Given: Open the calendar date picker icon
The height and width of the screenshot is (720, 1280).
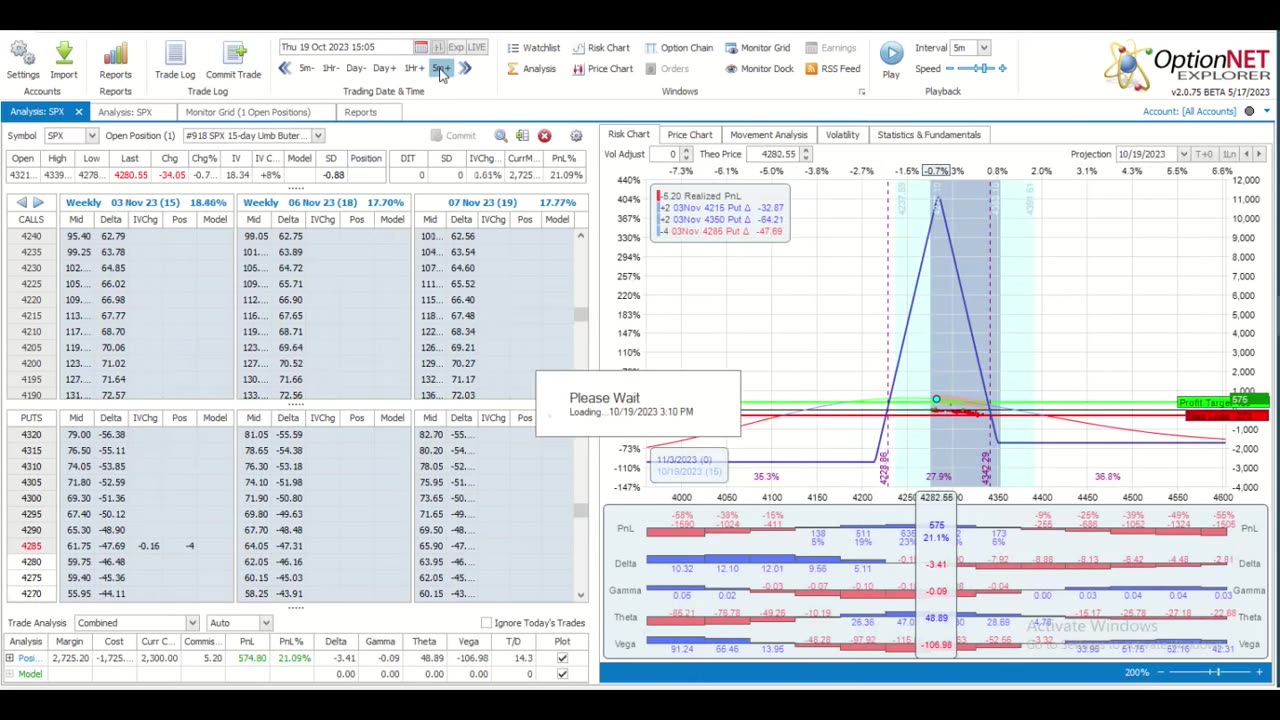Looking at the screenshot, I should click(x=421, y=47).
